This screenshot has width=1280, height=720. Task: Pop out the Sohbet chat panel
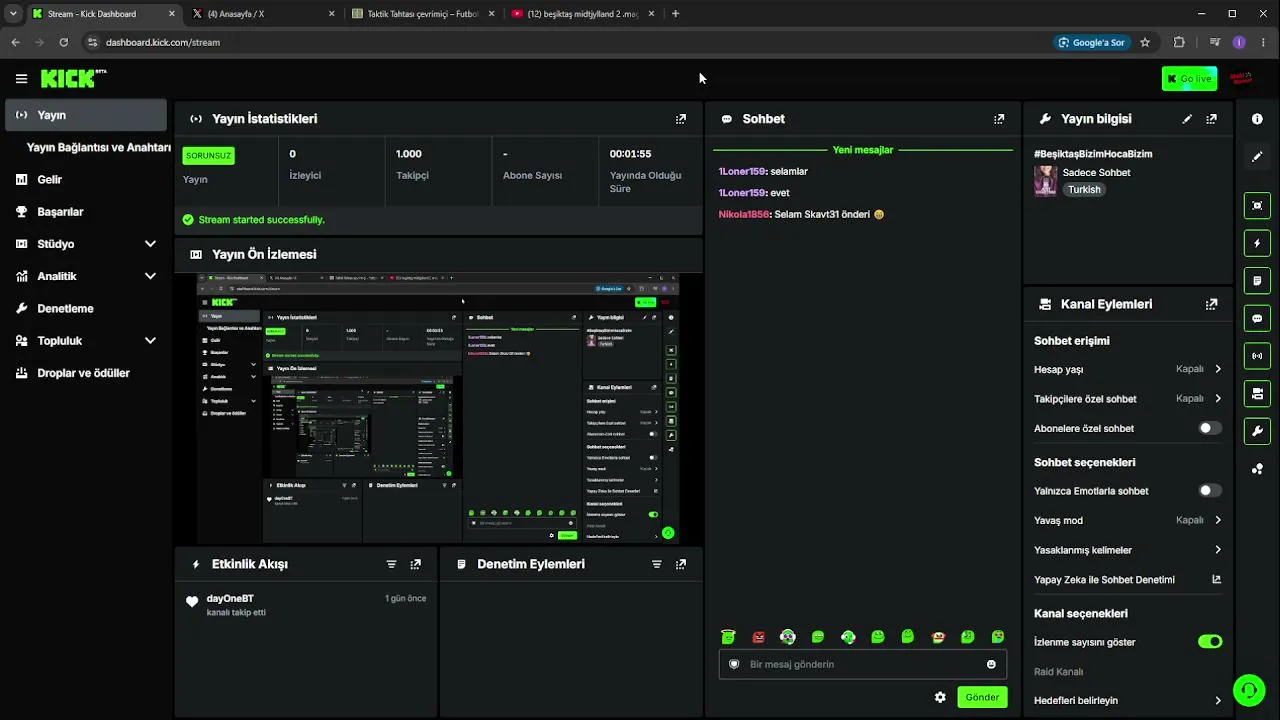[999, 119]
